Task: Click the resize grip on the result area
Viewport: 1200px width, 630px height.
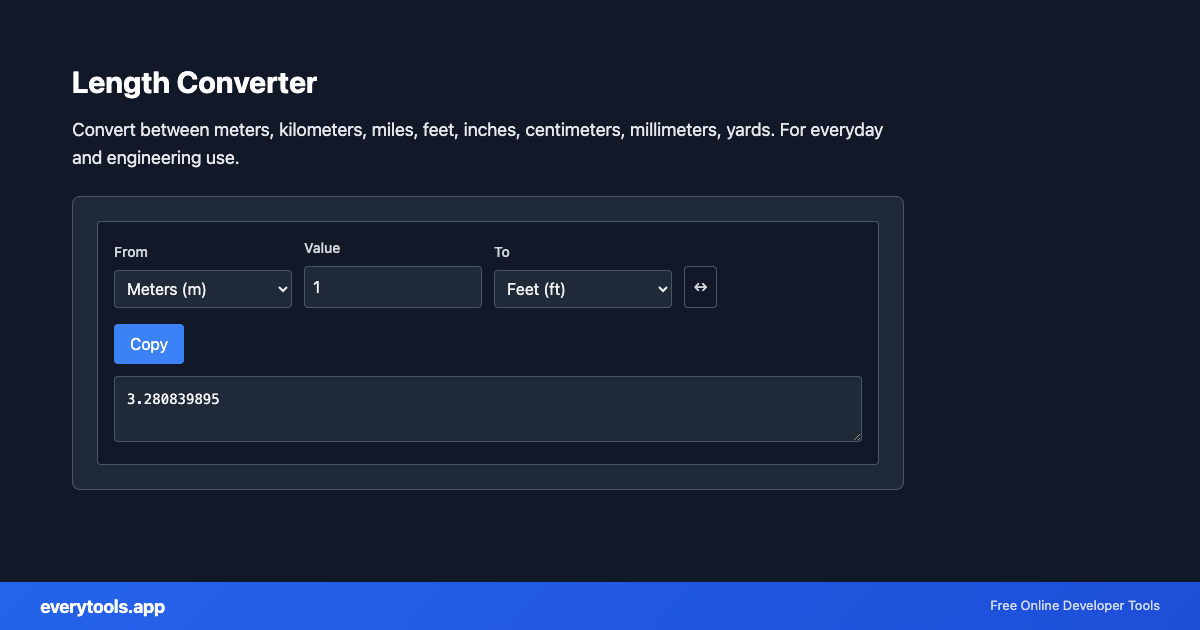Action: coord(857,437)
